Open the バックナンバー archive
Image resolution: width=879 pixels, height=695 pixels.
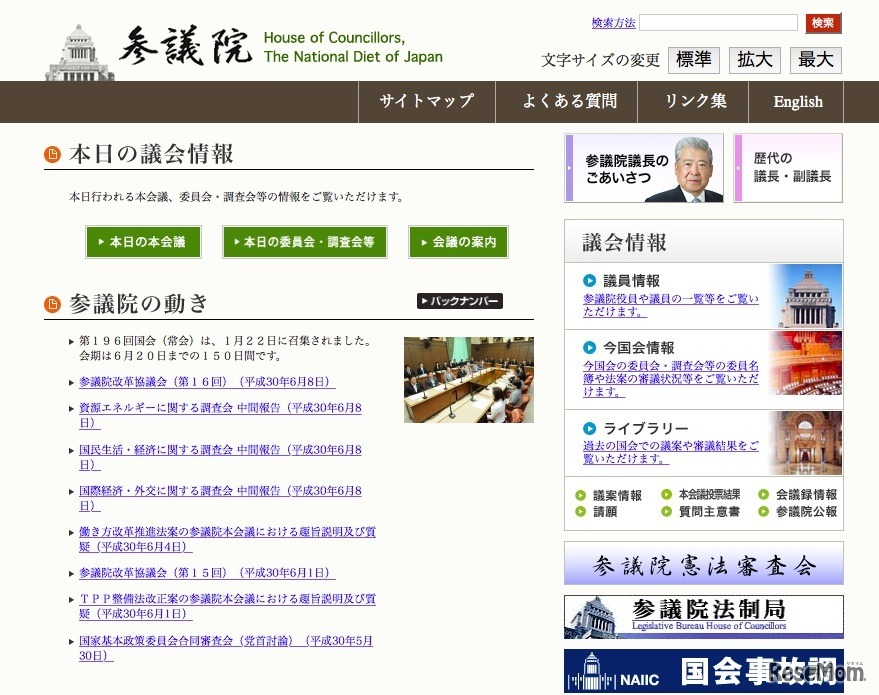click(459, 300)
